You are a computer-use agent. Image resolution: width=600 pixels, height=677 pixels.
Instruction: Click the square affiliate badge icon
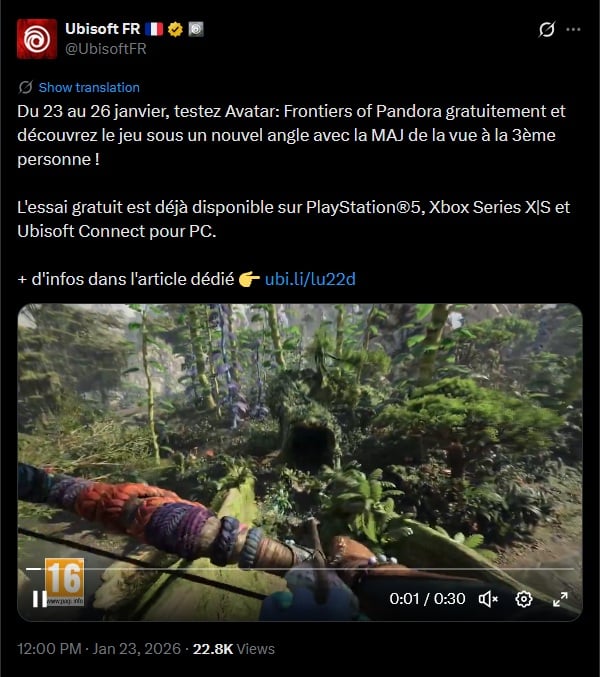click(196, 29)
